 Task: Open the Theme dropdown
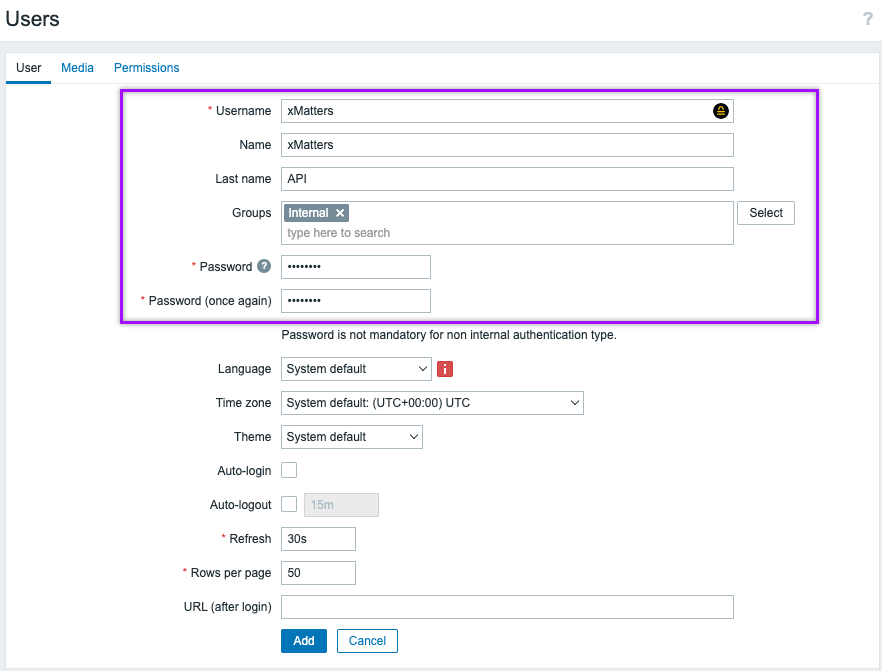352,437
